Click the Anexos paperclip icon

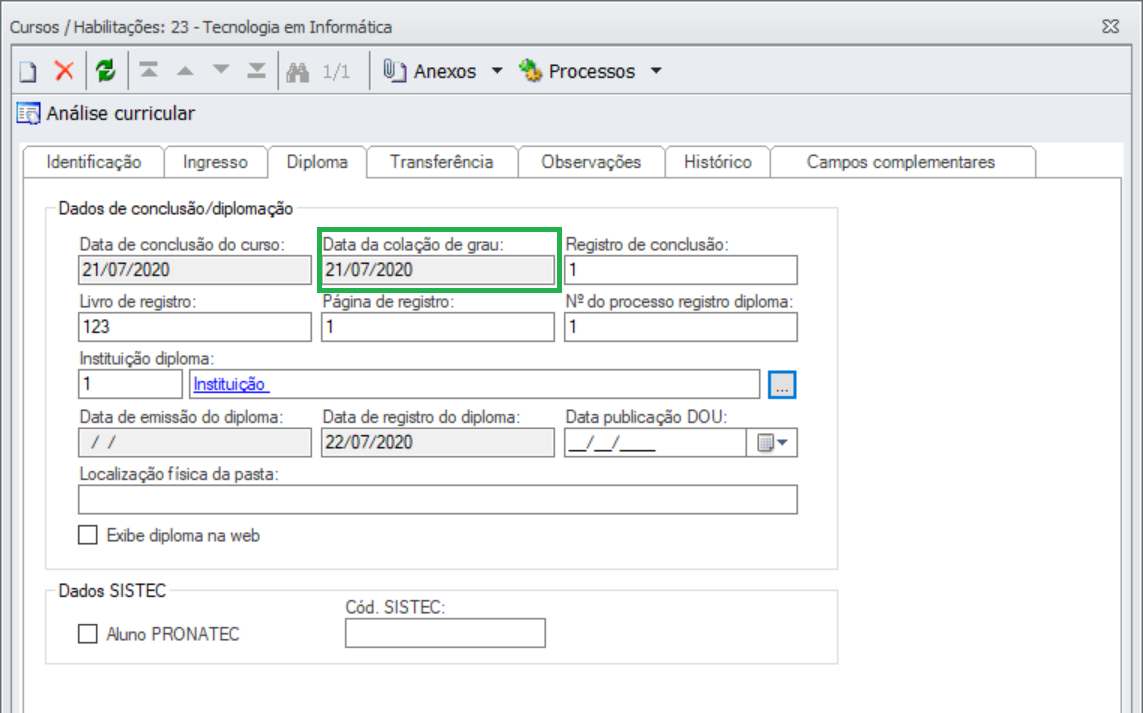pos(394,71)
